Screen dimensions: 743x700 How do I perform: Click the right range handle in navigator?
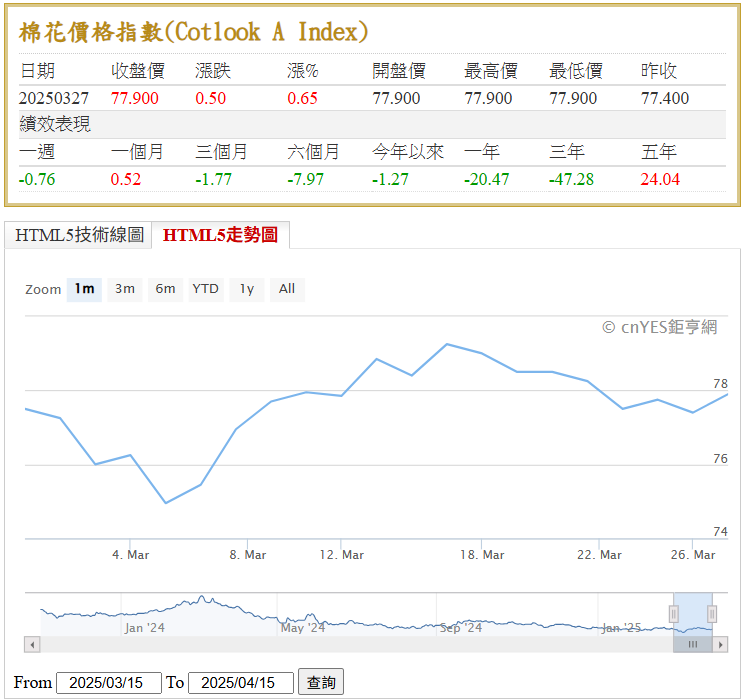(712, 614)
